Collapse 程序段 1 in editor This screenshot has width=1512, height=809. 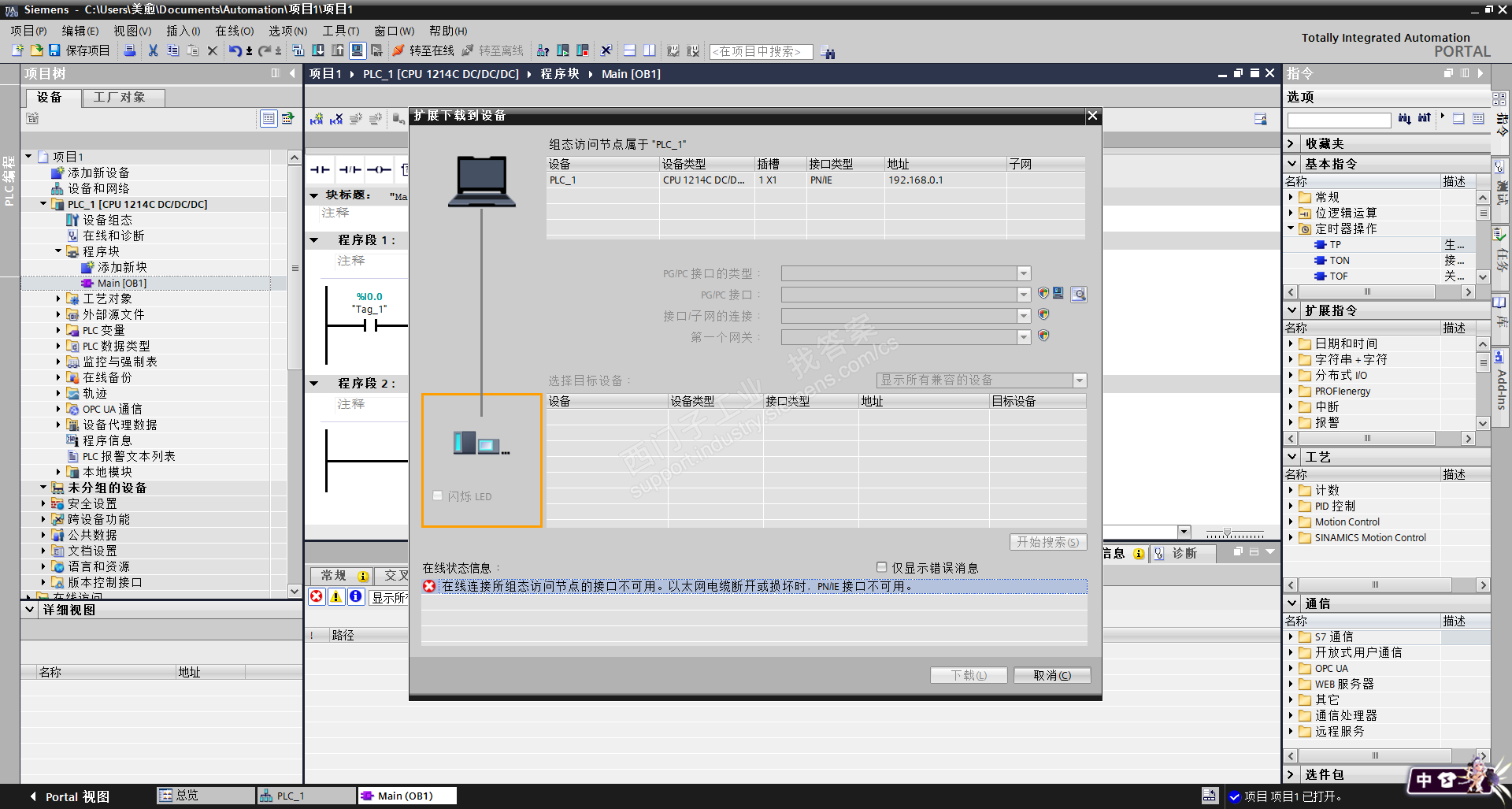pos(314,240)
